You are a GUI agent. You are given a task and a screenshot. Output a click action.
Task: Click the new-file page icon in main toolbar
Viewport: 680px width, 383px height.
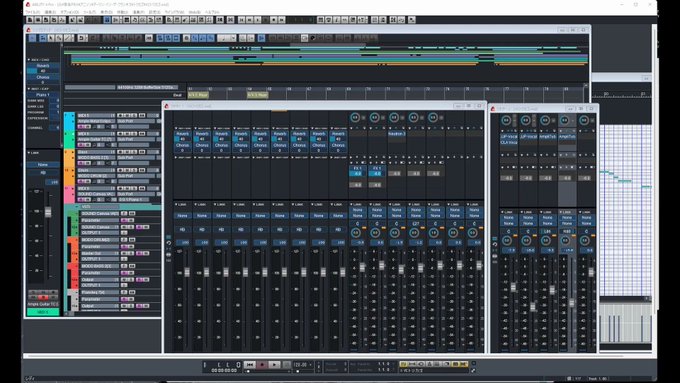click(30, 20)
